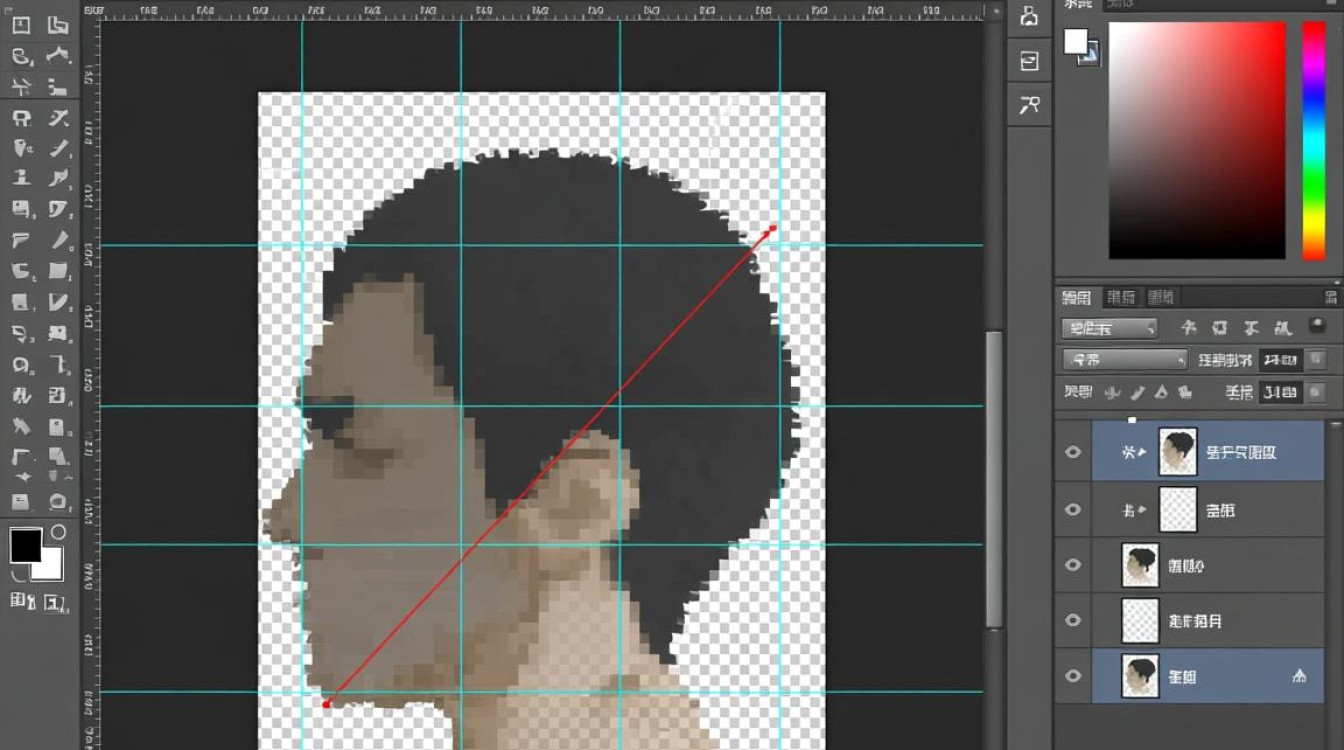
Task: Toggle the fourth lock icon in the lock row
Action: click(1185, 392)
